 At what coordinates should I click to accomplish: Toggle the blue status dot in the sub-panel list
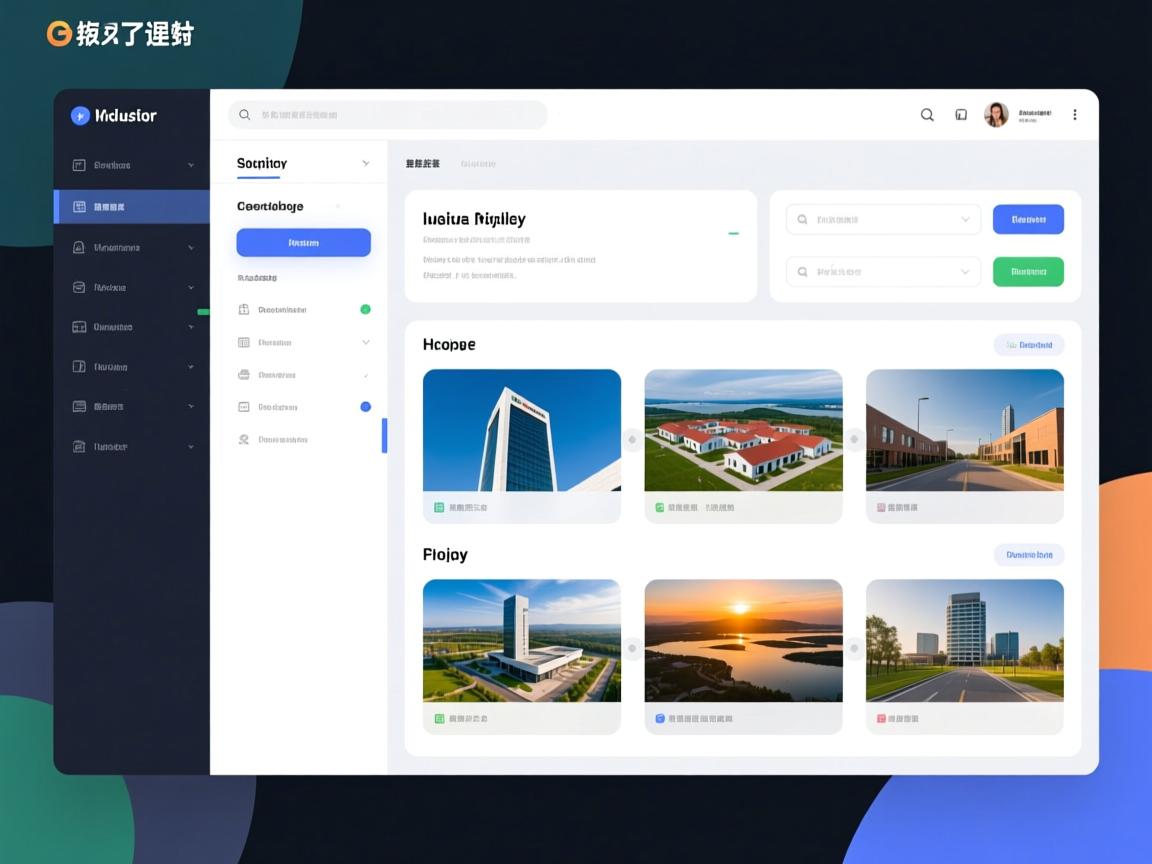pyautogui.click(x=365, y=407)
